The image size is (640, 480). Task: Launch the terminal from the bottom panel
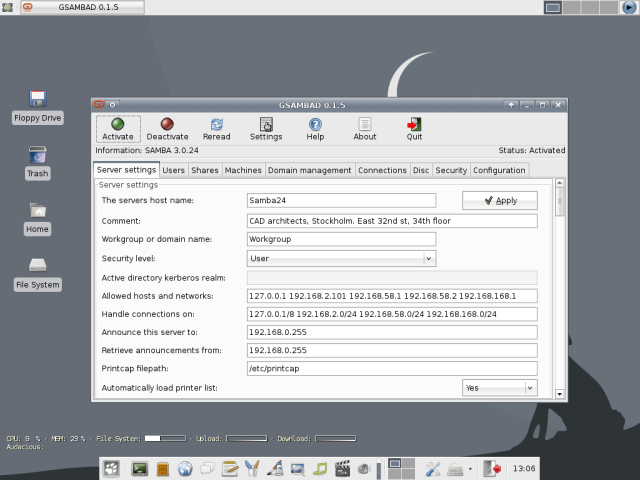140,469
